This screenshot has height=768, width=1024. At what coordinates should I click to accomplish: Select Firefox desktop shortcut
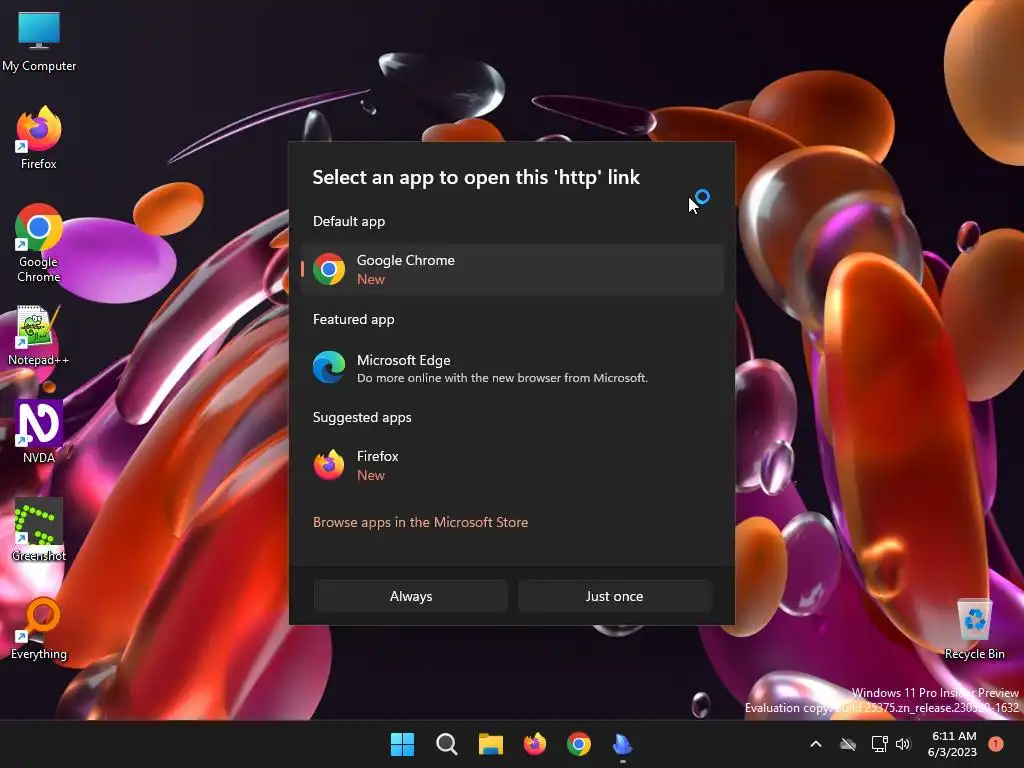[39, 138]
